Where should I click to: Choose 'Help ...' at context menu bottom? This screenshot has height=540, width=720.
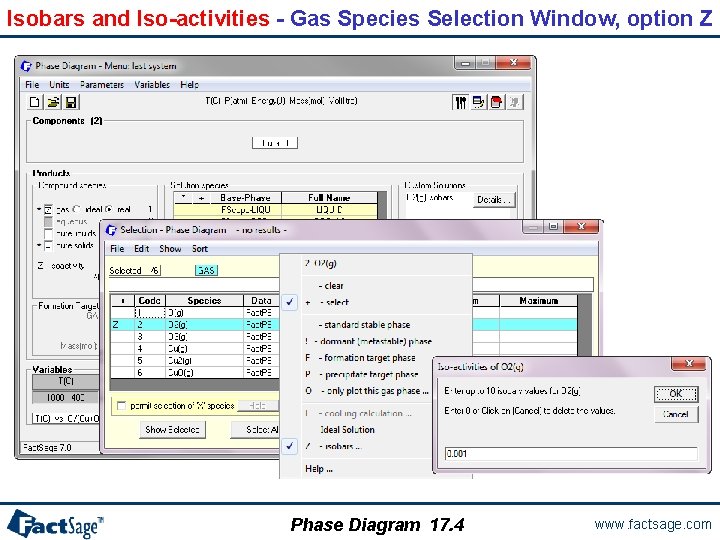tap(319, 469)
